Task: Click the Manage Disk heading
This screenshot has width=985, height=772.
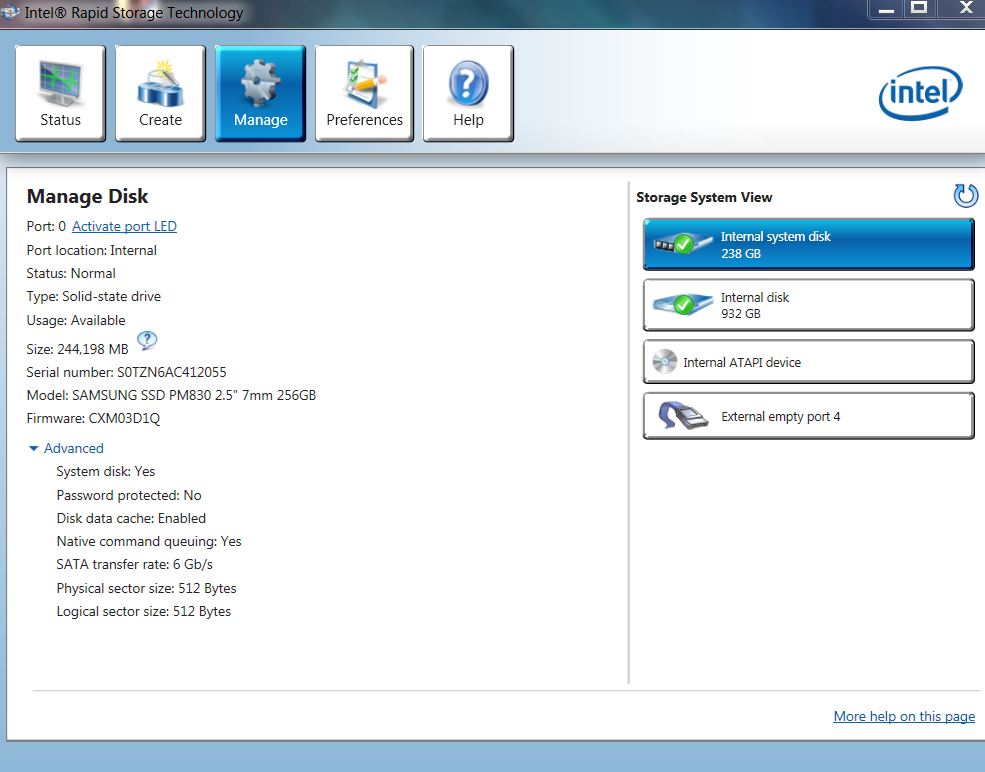Action: [x=87, y=197]
